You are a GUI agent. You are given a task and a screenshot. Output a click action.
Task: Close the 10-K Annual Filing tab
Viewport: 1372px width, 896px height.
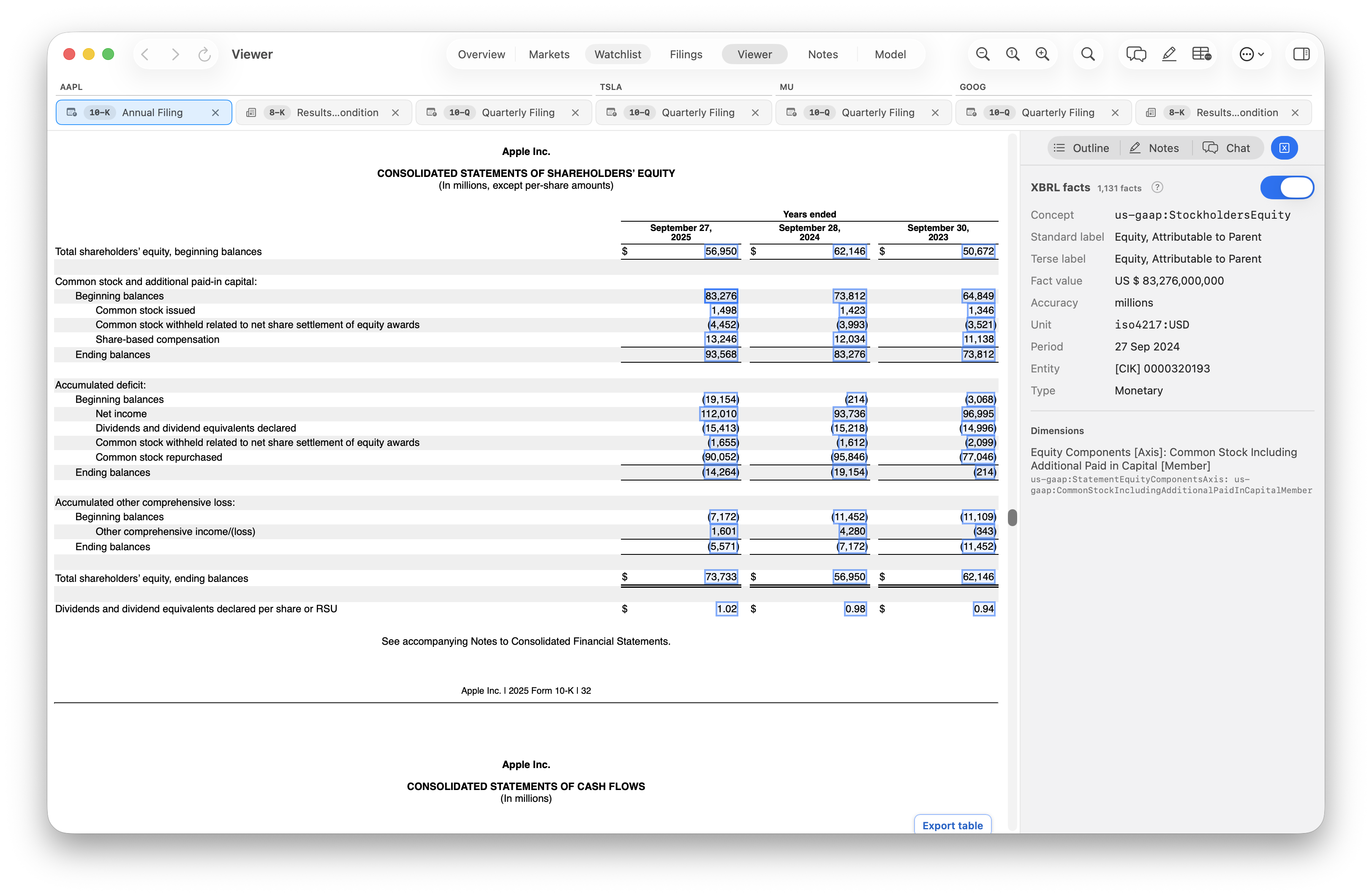(x=215, y=113)
